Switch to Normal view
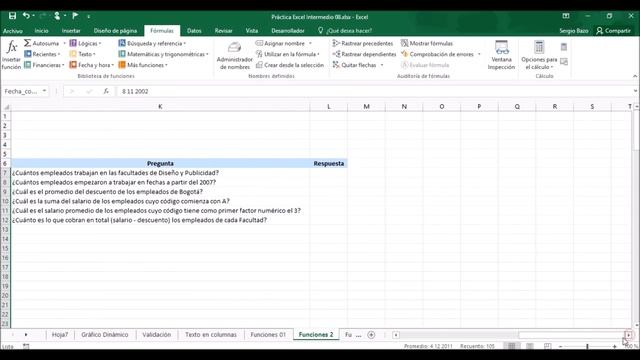Viewport: 640px width, 360px height. click(x=512, y=346)
